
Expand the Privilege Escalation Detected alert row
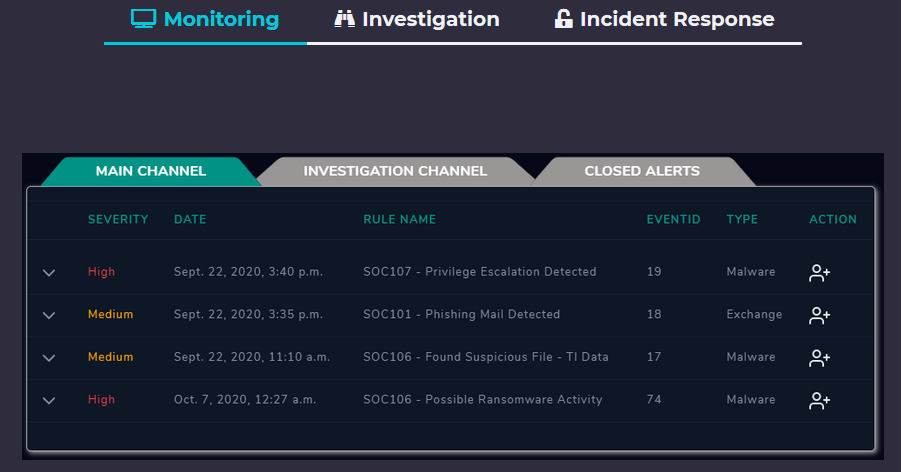tap(49, 273)
